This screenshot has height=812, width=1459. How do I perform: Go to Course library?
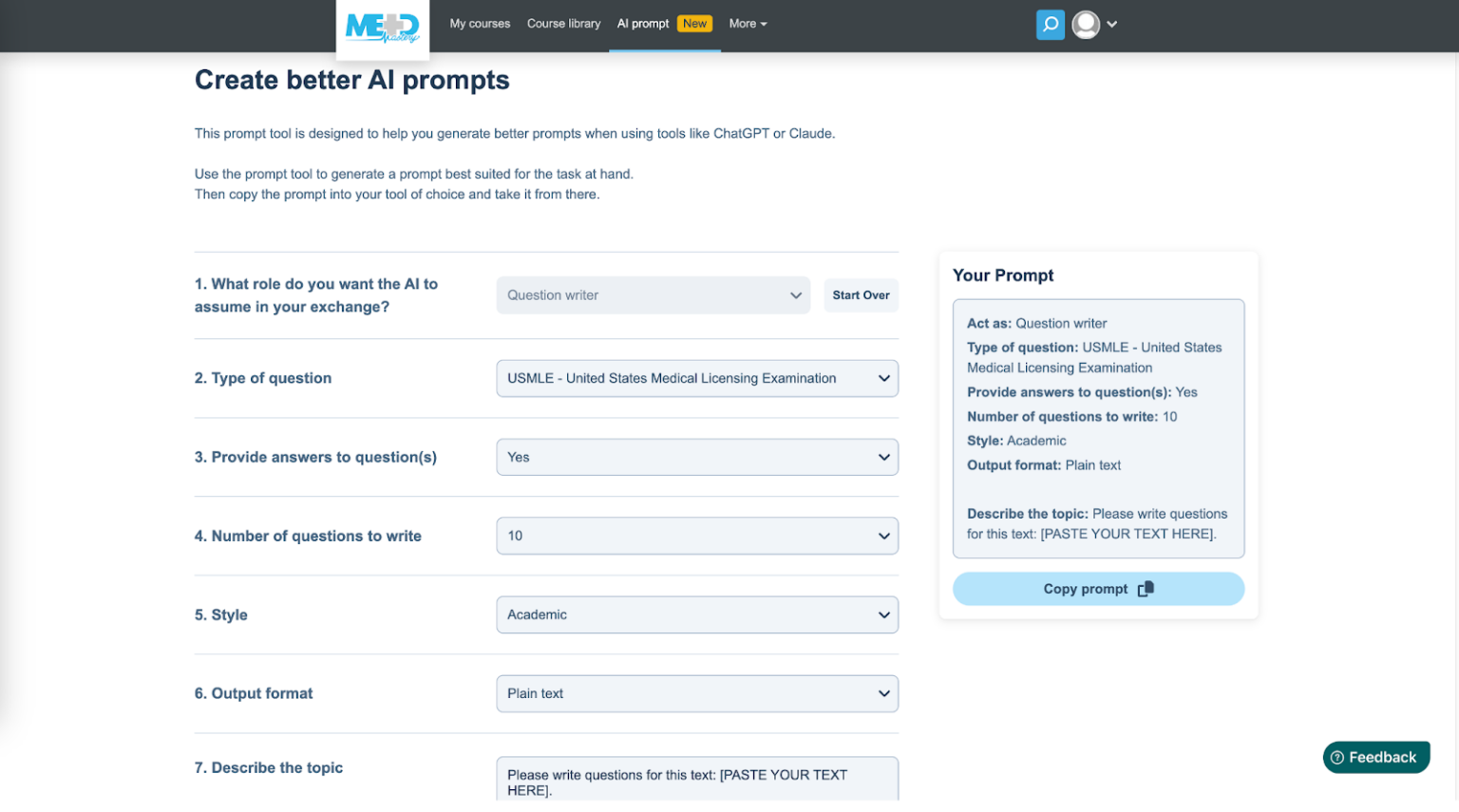click(563, 24)
